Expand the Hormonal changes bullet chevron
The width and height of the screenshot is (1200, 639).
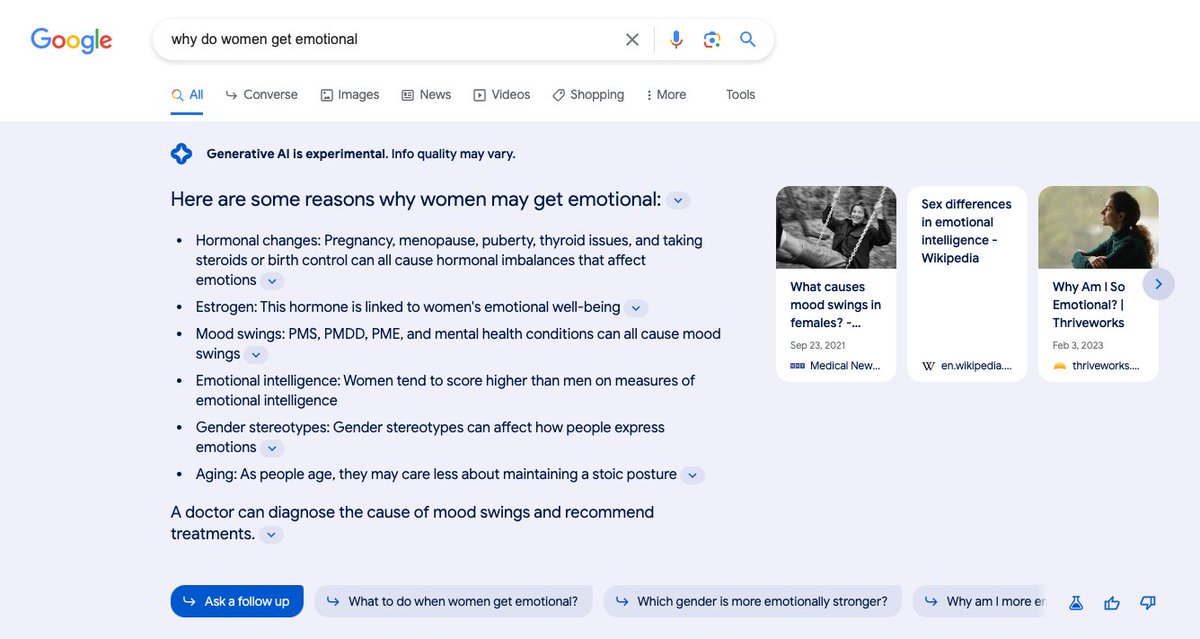[x=272, y=282]
